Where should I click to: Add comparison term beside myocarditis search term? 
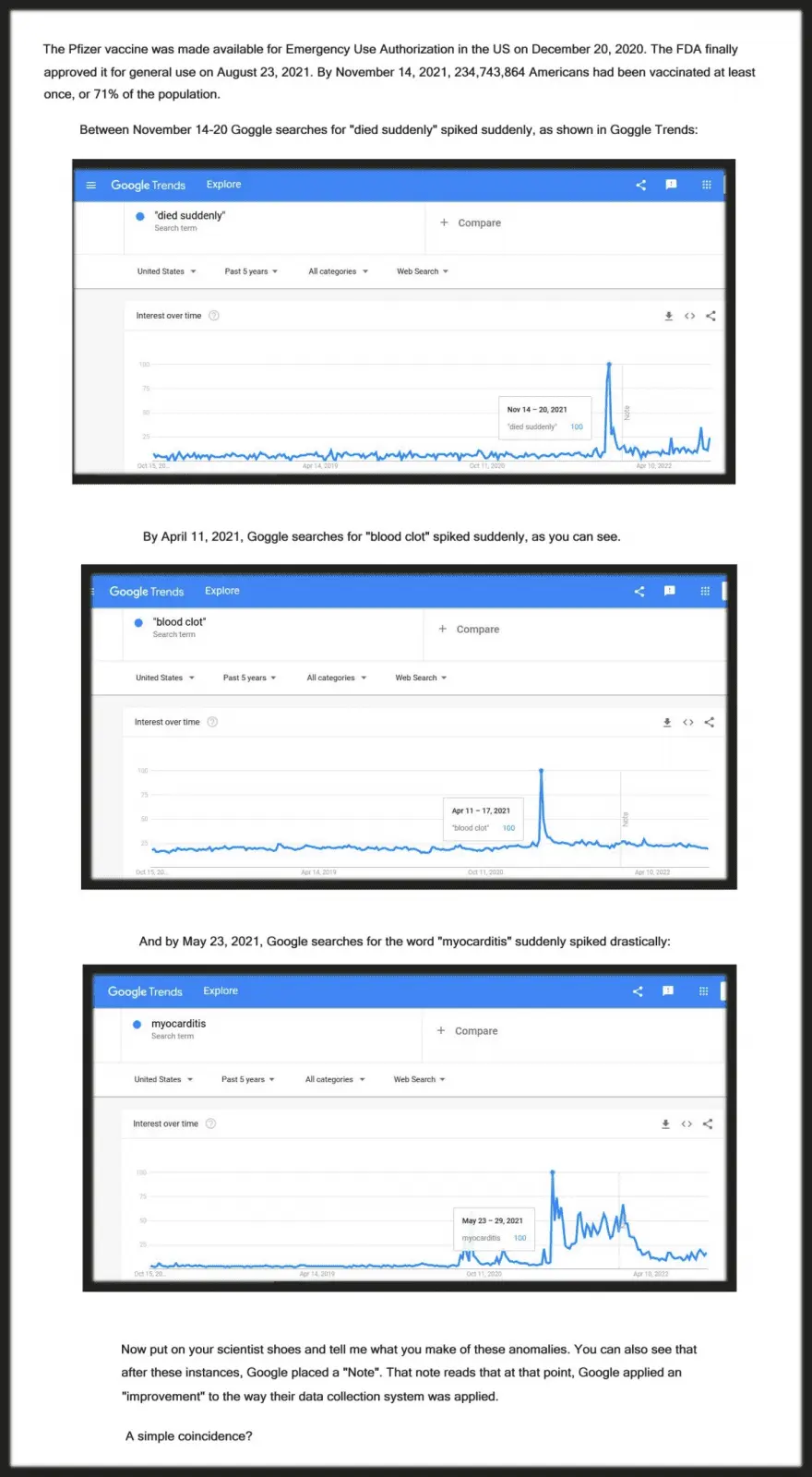(468, 1030)
